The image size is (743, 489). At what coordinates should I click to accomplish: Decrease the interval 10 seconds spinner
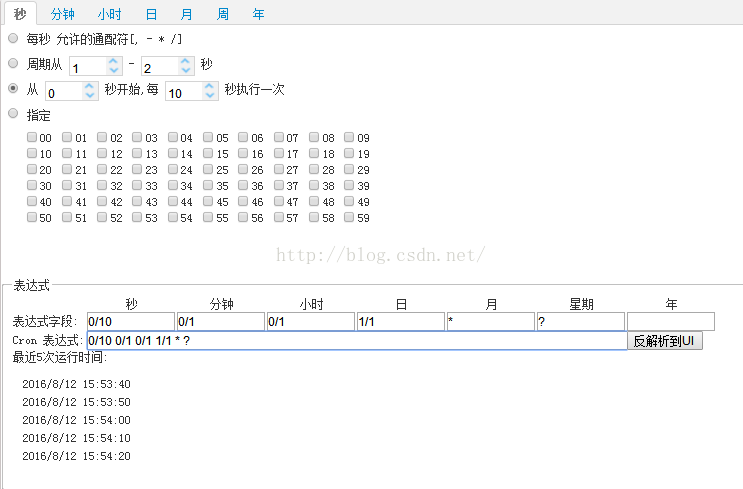[x=209, y=95]
